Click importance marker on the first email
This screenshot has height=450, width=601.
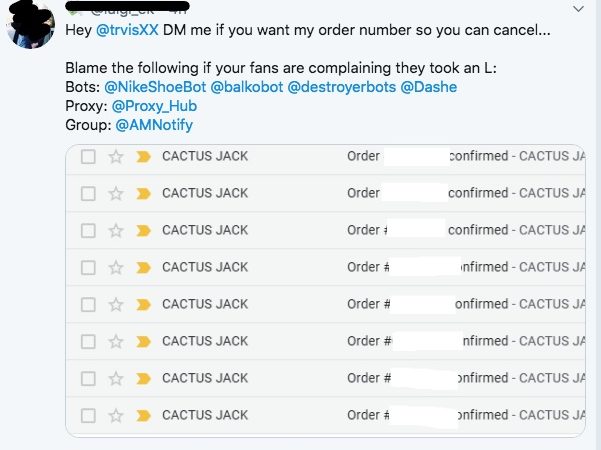coord(142,156)
